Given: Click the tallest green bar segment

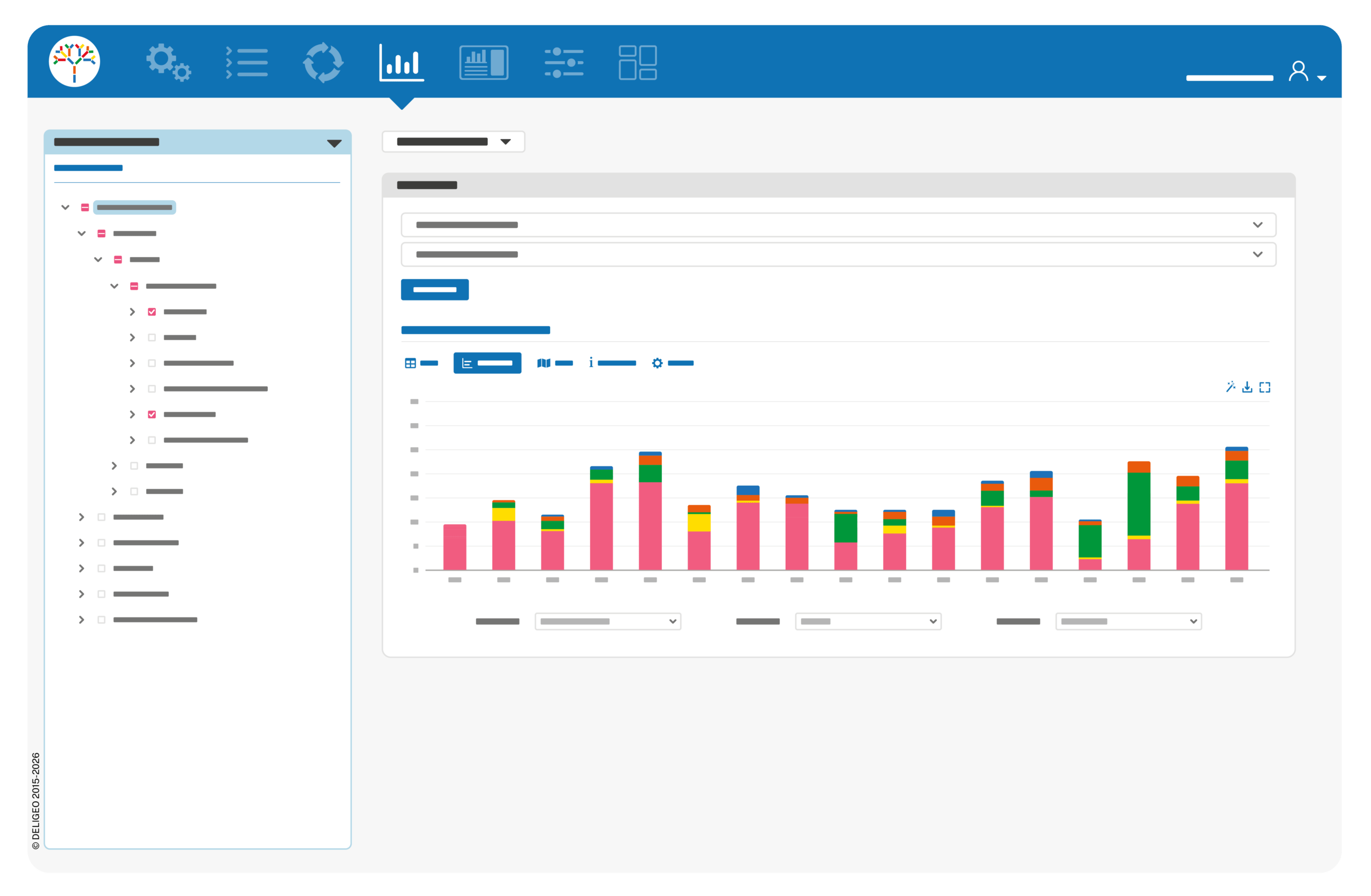Looking at the screenshot, I should 1139,504.
